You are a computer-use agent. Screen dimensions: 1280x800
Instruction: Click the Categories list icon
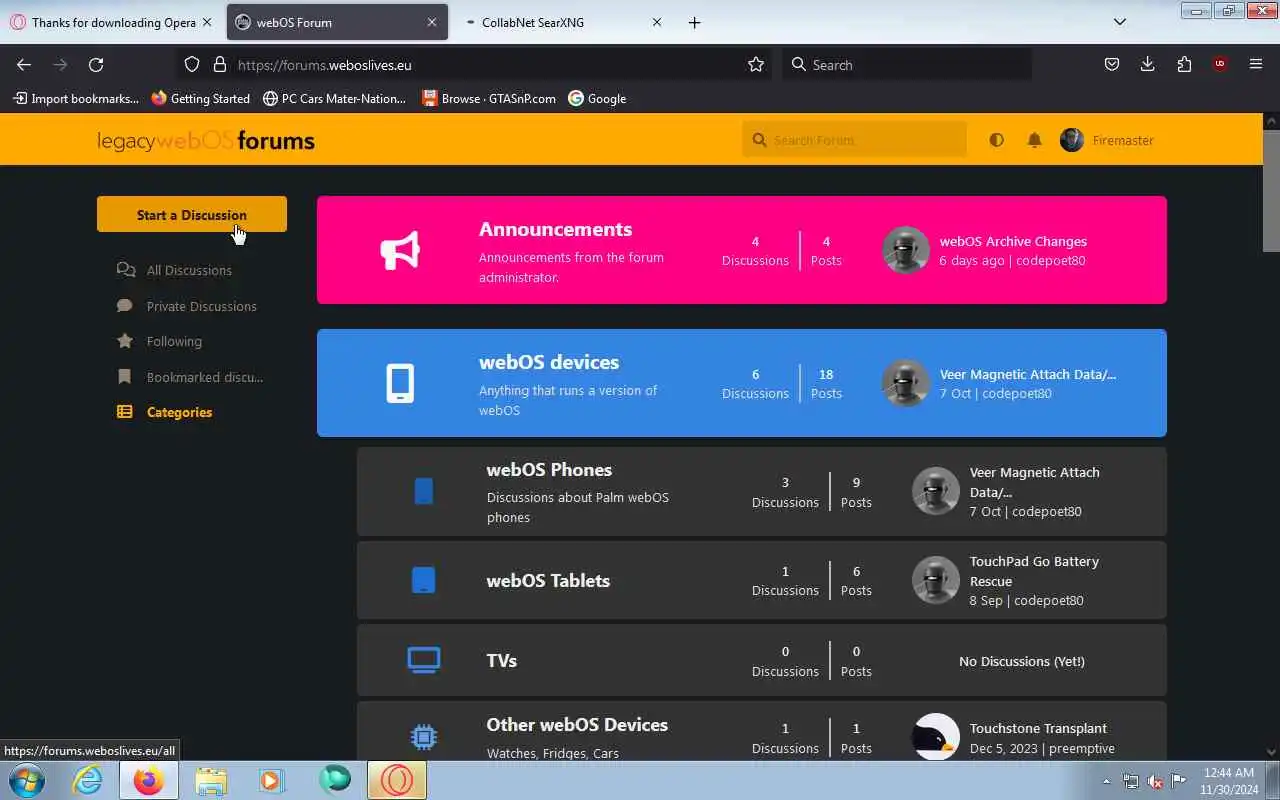pos(125,412)
